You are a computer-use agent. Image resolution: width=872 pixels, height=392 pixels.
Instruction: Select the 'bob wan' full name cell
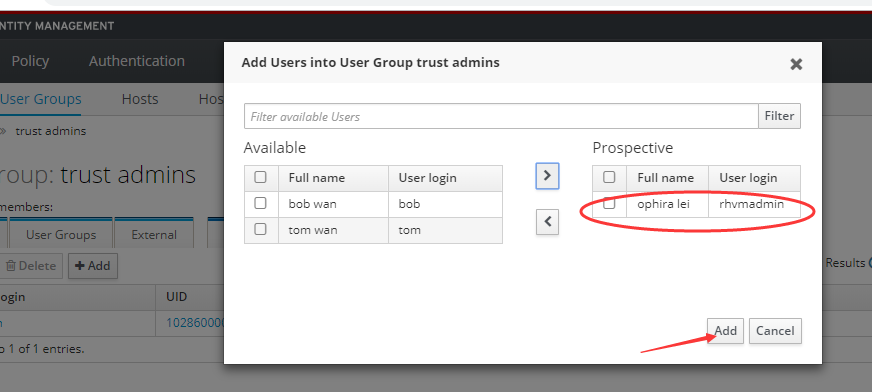333,204
